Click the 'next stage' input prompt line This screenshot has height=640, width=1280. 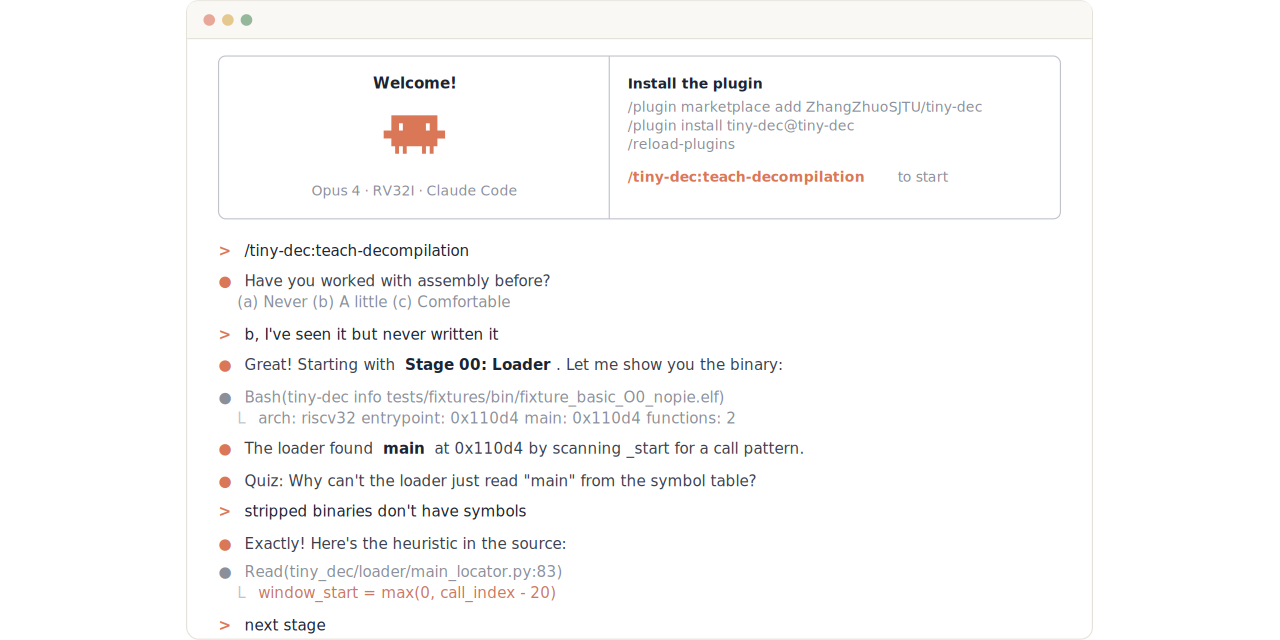(285, 626)
